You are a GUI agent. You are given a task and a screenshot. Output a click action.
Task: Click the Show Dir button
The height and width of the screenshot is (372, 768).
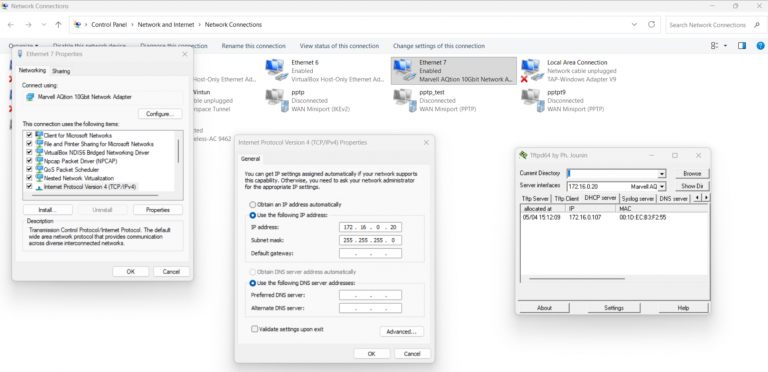click(692, 186)
